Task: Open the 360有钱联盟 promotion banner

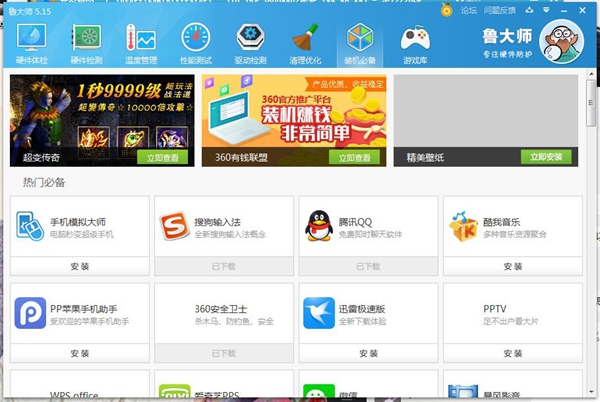Action: (x=294, y=120)
